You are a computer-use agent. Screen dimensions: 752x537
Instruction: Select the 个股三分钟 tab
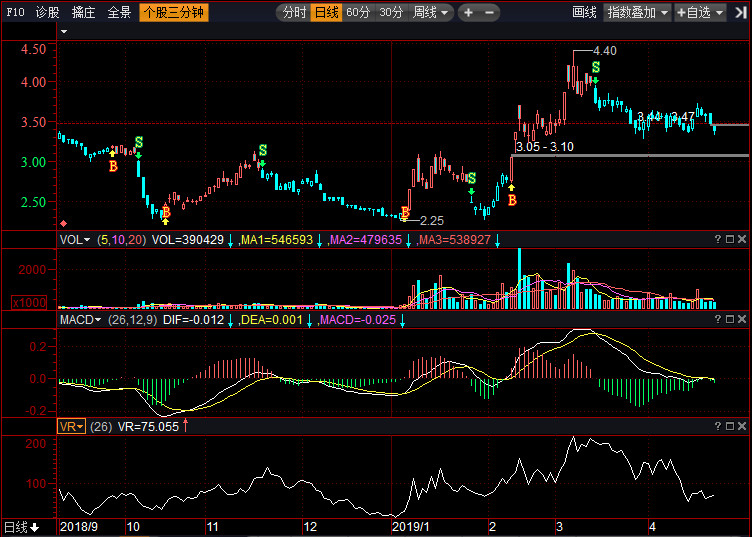point(174,12)
